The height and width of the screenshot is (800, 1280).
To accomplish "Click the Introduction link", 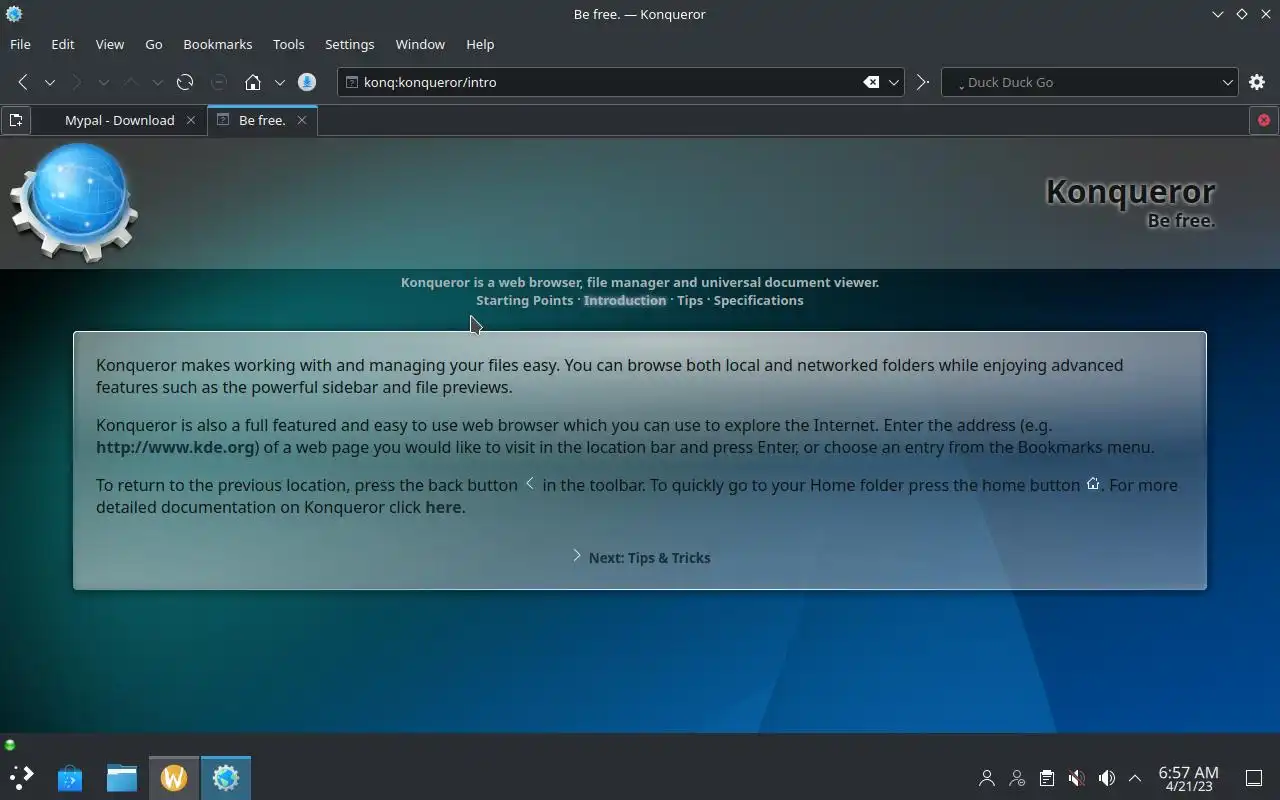I will (x=625, y=300).
